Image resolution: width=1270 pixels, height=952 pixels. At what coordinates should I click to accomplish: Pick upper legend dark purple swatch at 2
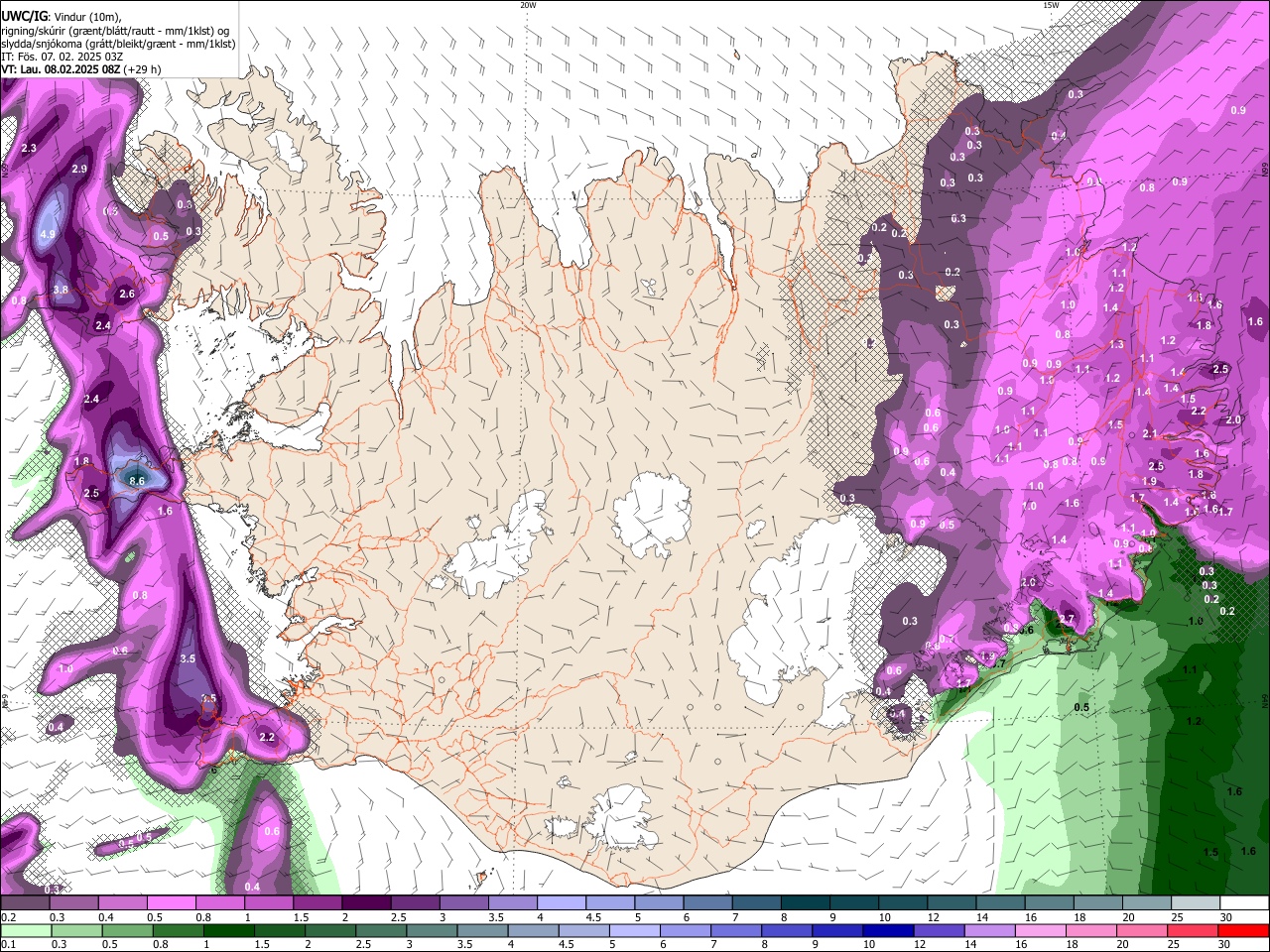tap(365, 903)
